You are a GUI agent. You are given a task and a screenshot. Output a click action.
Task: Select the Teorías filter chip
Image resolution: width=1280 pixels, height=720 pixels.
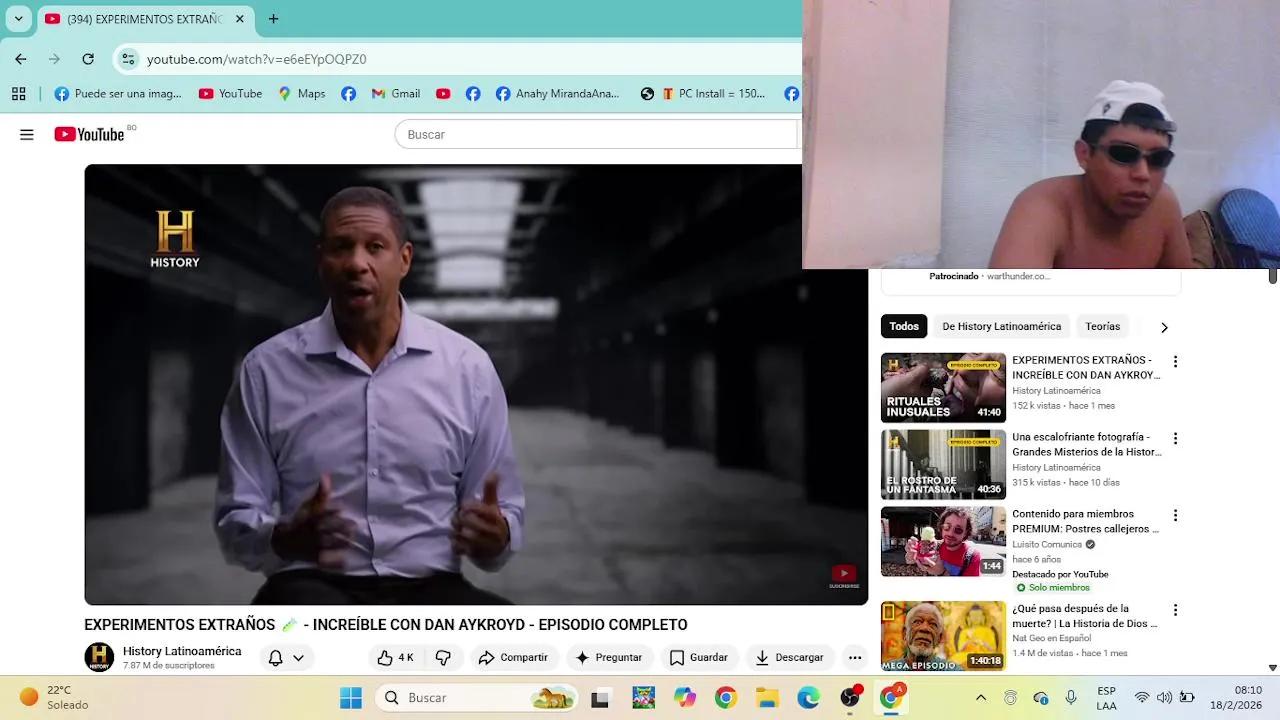[1103, 327]
